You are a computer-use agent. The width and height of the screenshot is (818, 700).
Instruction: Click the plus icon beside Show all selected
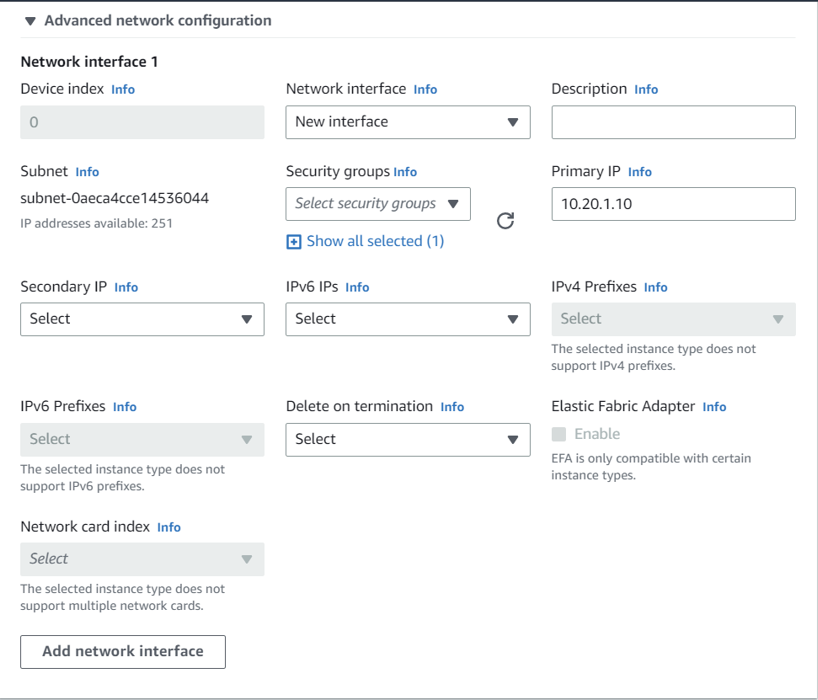point(293,242)
